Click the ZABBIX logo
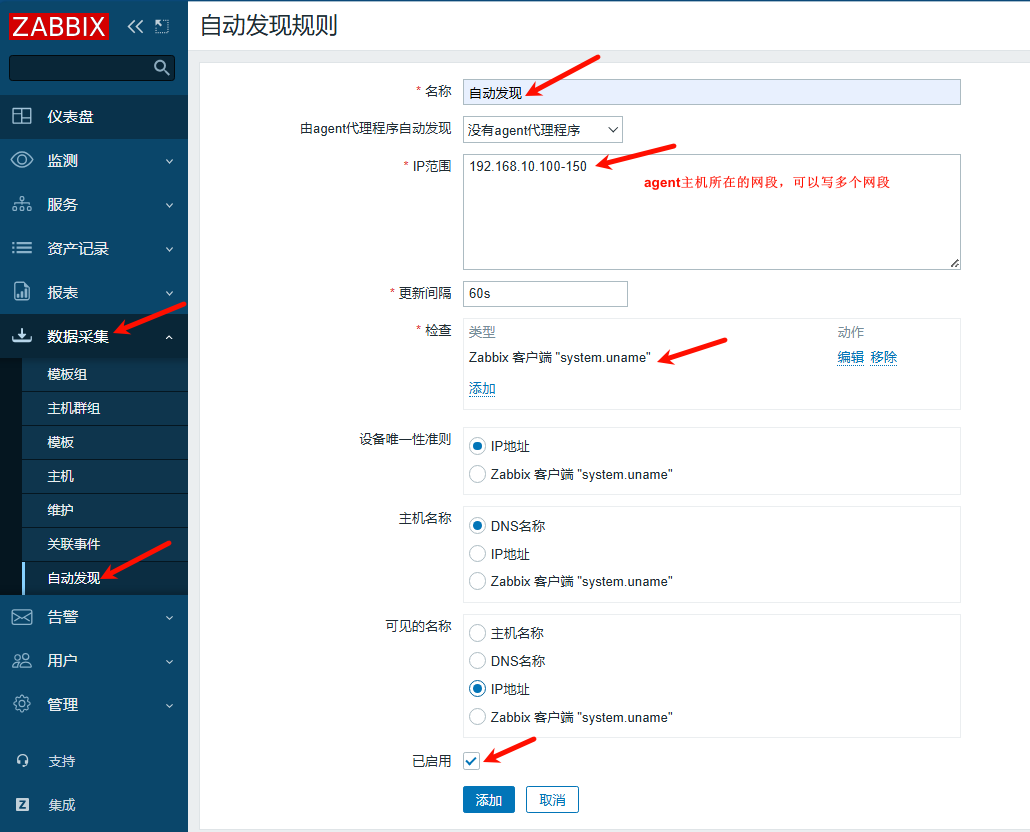 [x=58, y=26]
